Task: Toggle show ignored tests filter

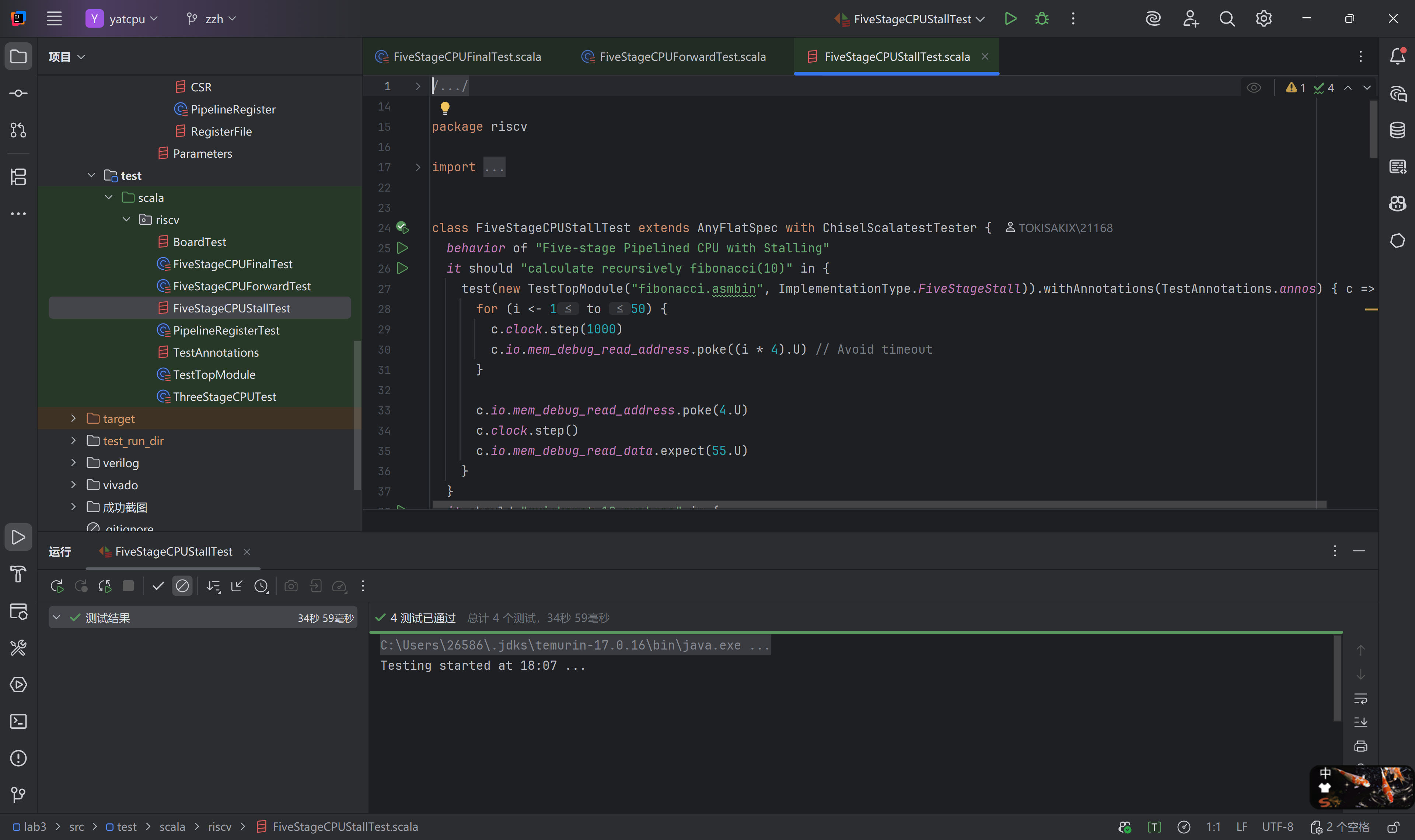Action: click(182, 587)
